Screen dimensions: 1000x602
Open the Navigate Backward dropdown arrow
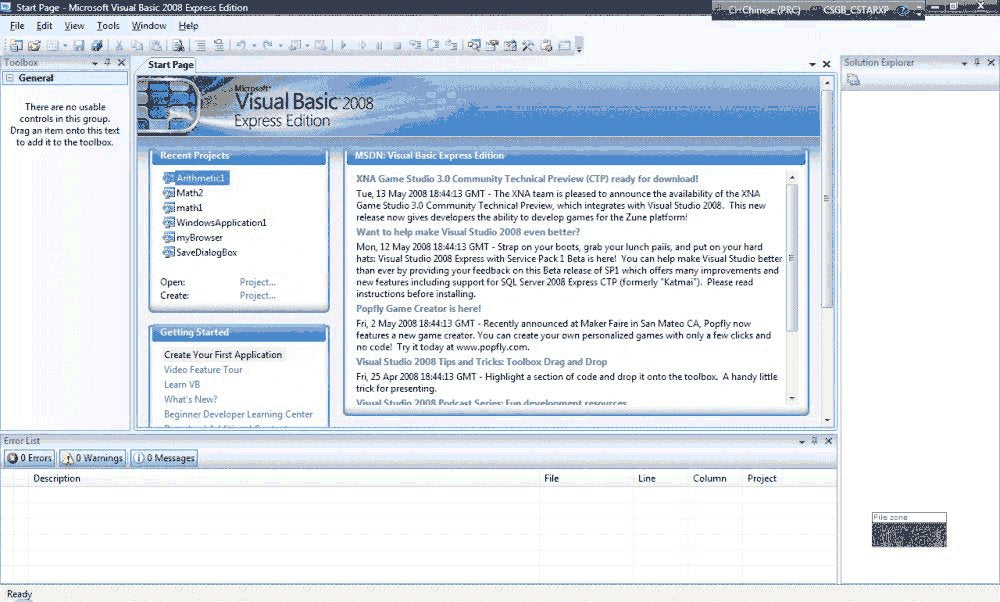(307, 46)
